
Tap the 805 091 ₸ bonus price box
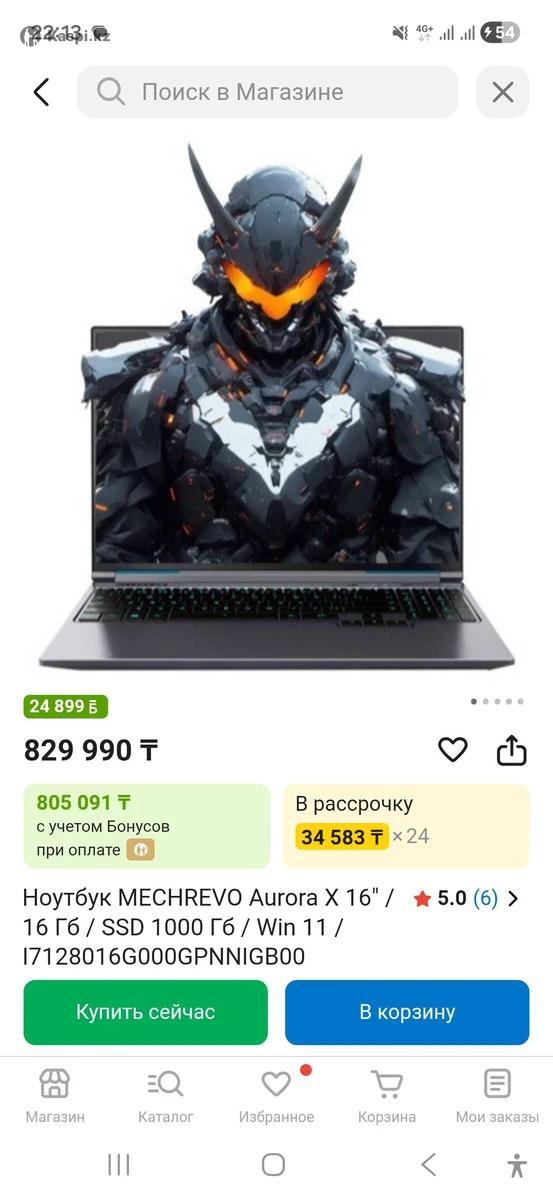pos(147,826)
